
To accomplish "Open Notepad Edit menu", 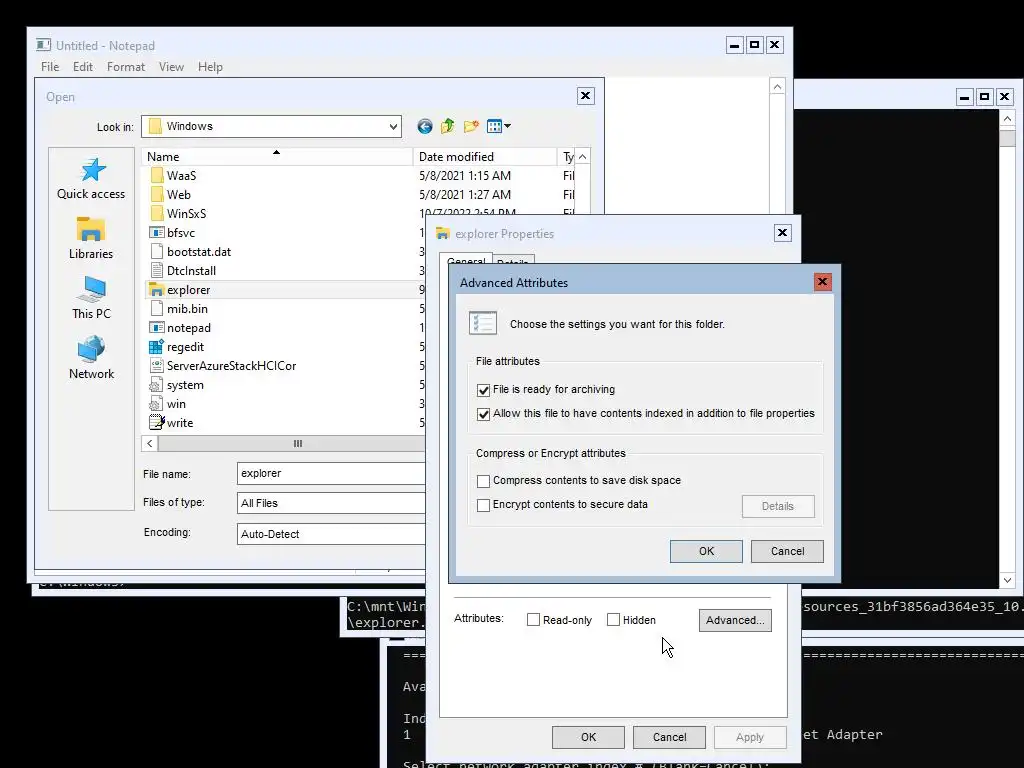I will click(x=82, y=67).
